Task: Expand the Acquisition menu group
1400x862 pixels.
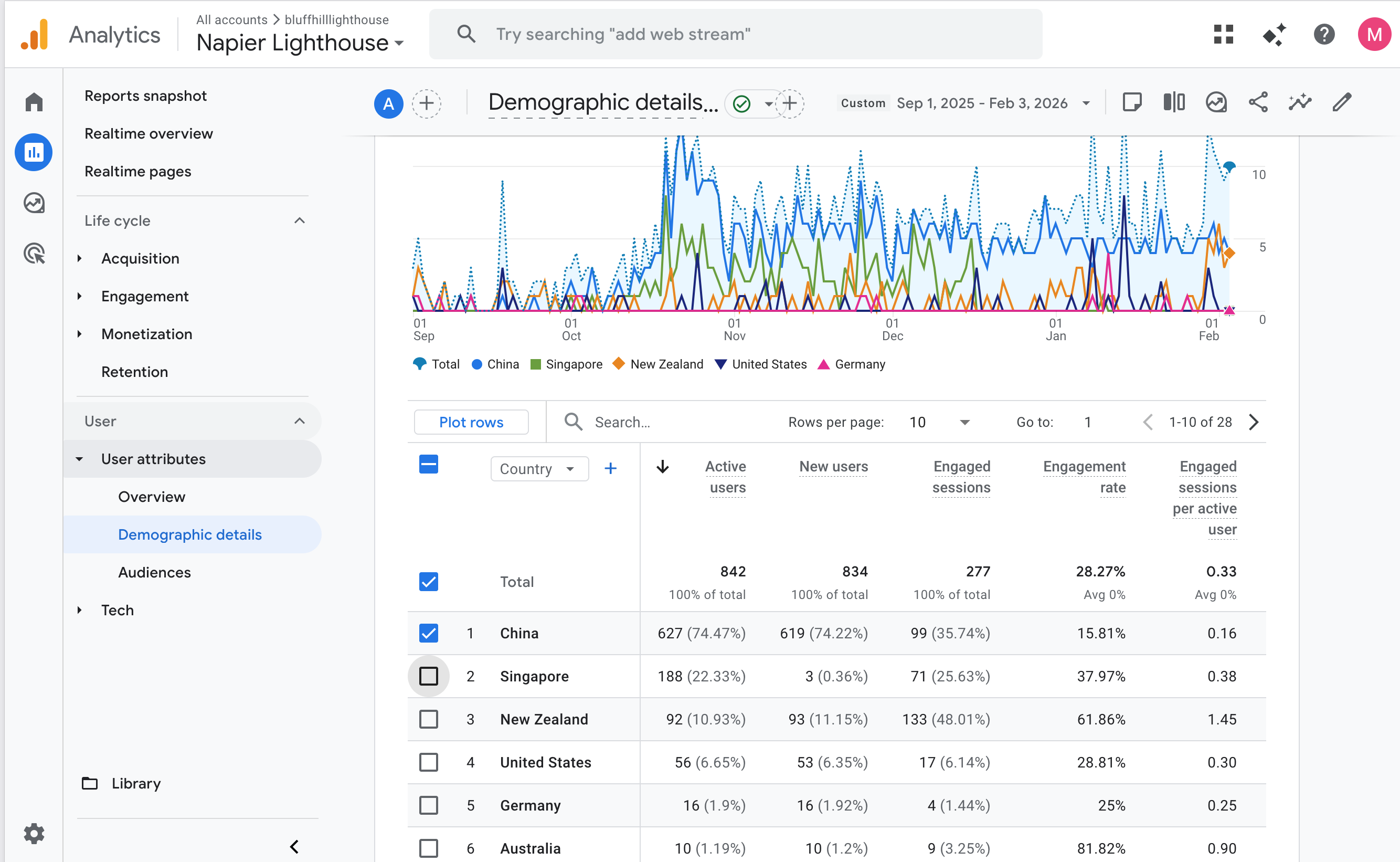Action: pyautogui.click(x=140, y=258)
